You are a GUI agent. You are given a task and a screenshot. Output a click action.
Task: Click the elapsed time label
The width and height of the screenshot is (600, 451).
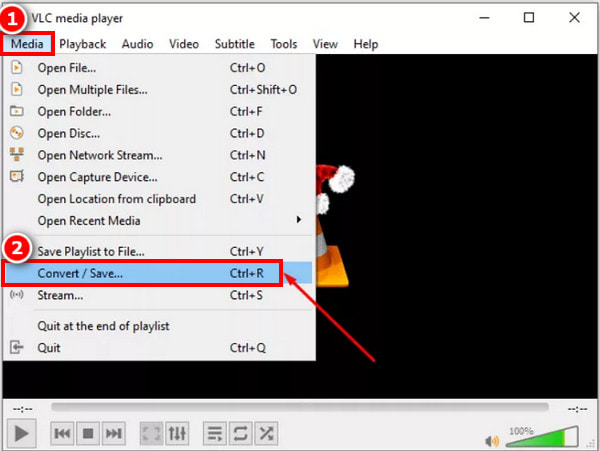(x=23, y=409)
